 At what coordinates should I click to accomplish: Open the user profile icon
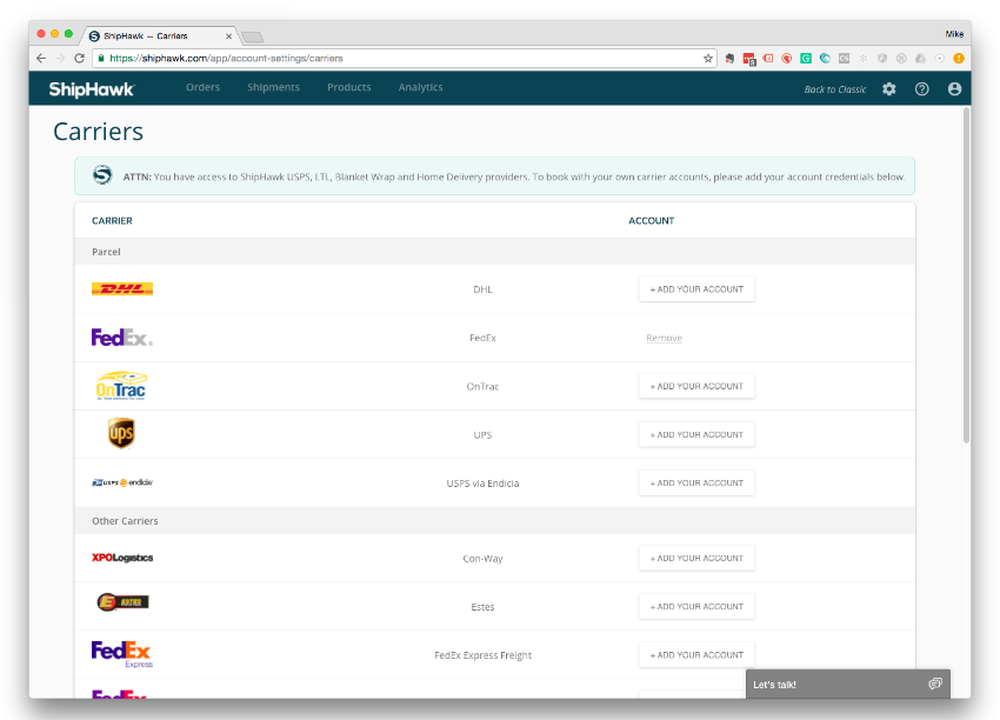pos(954,89)
